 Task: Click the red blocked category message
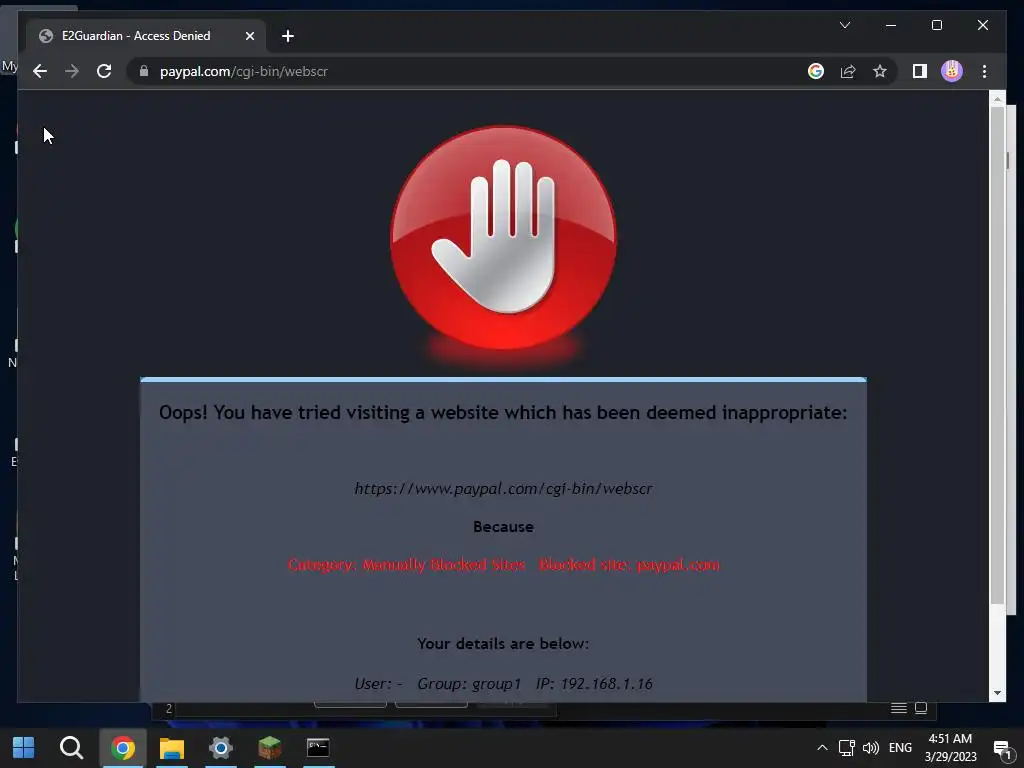[503, 565]
